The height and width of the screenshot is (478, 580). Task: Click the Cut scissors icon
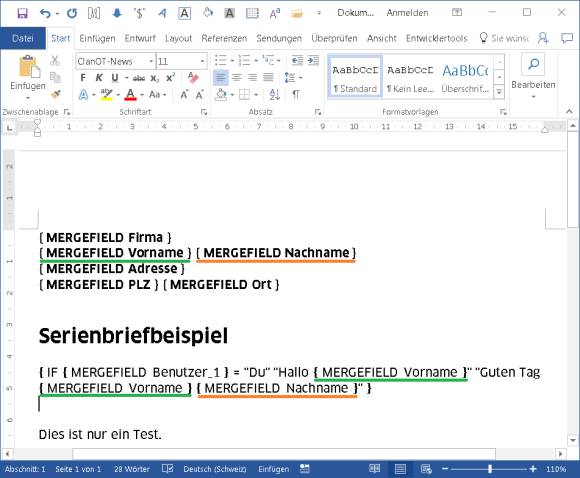tap(55, 60)
